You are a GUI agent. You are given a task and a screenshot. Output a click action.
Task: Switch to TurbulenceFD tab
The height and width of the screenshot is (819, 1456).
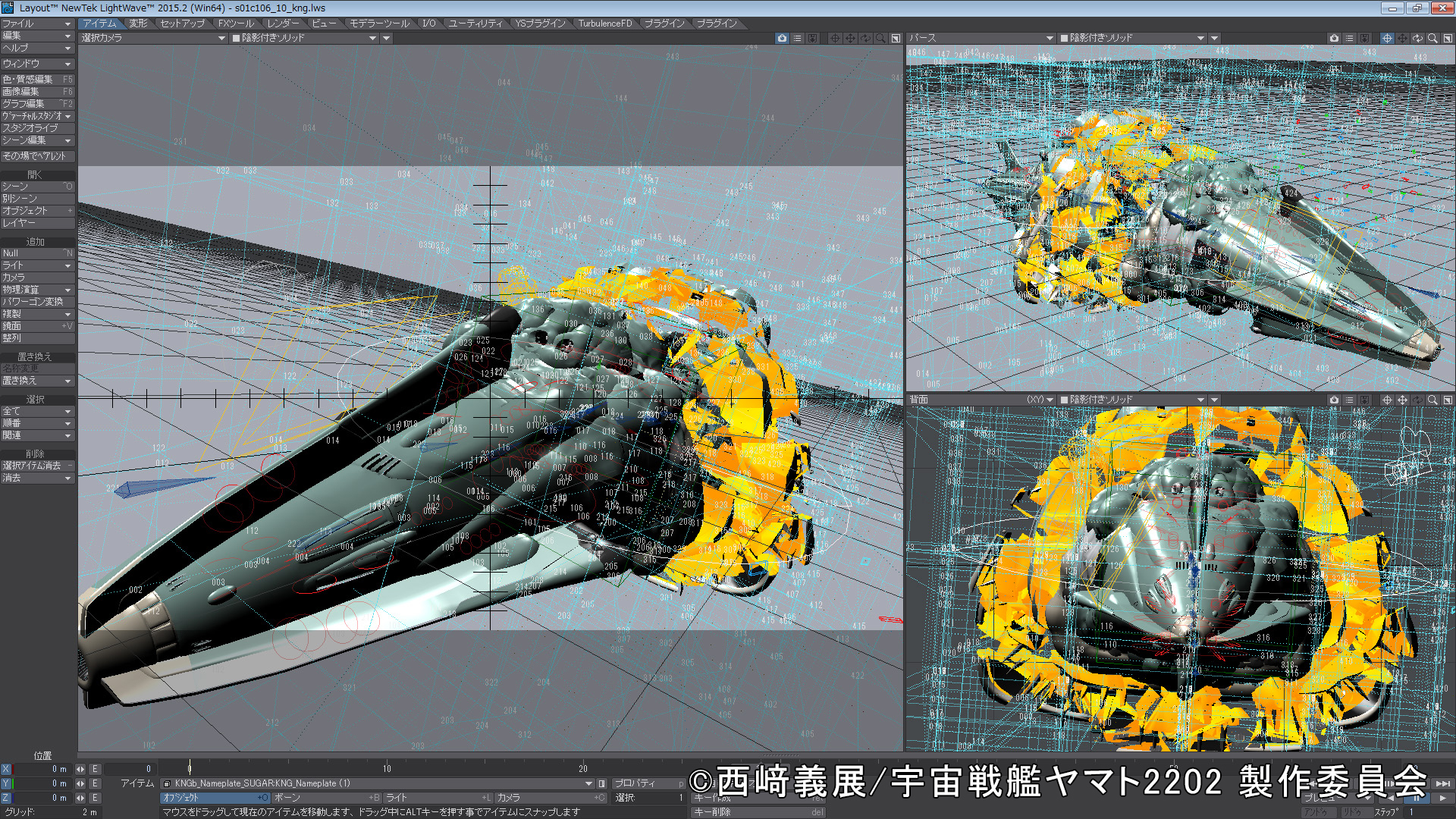(605, 24)
